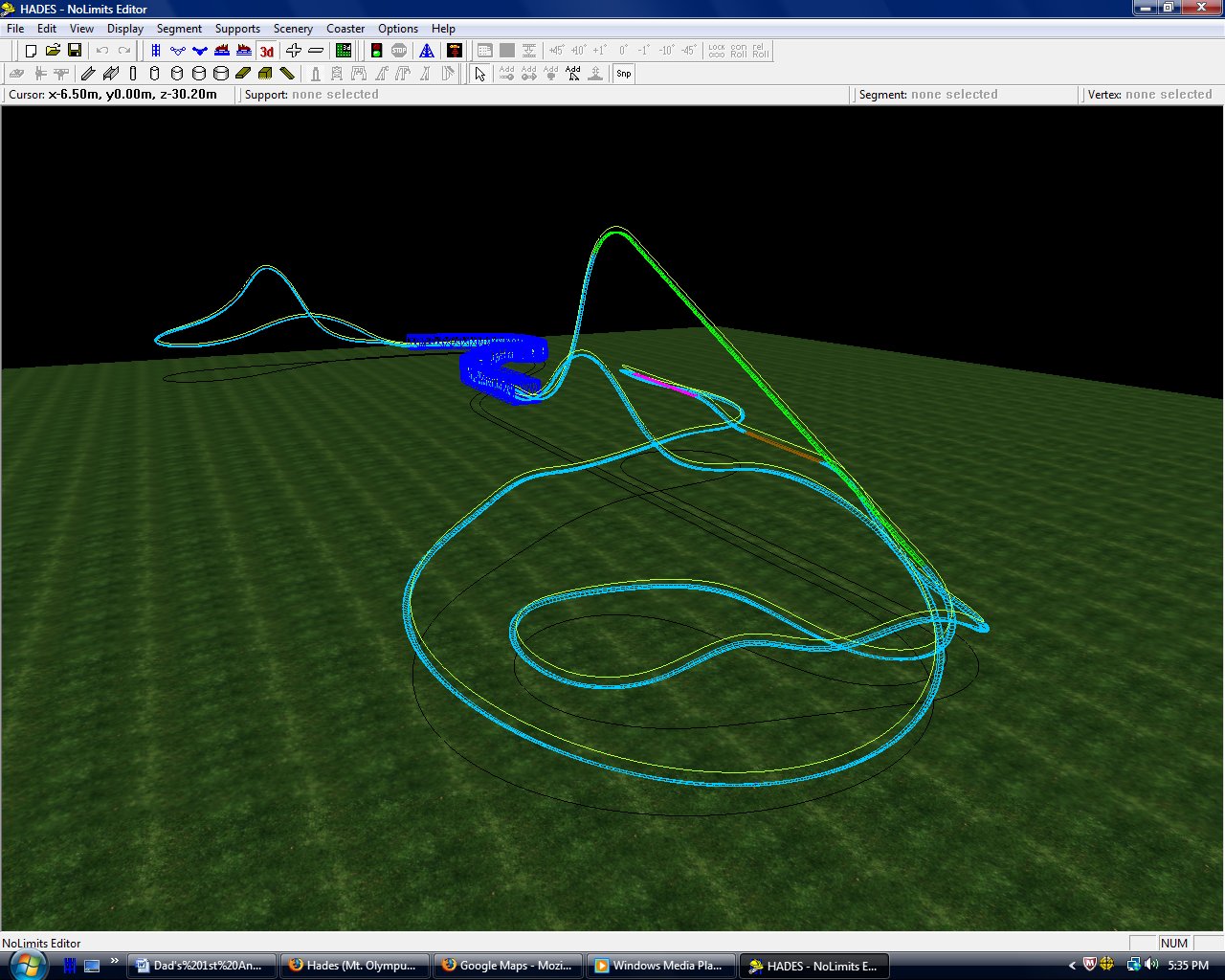Switch to Windows Media Player taskbar button
Image resolution: width=1225 pixels, height=980 pixels.
click(661, 966)
